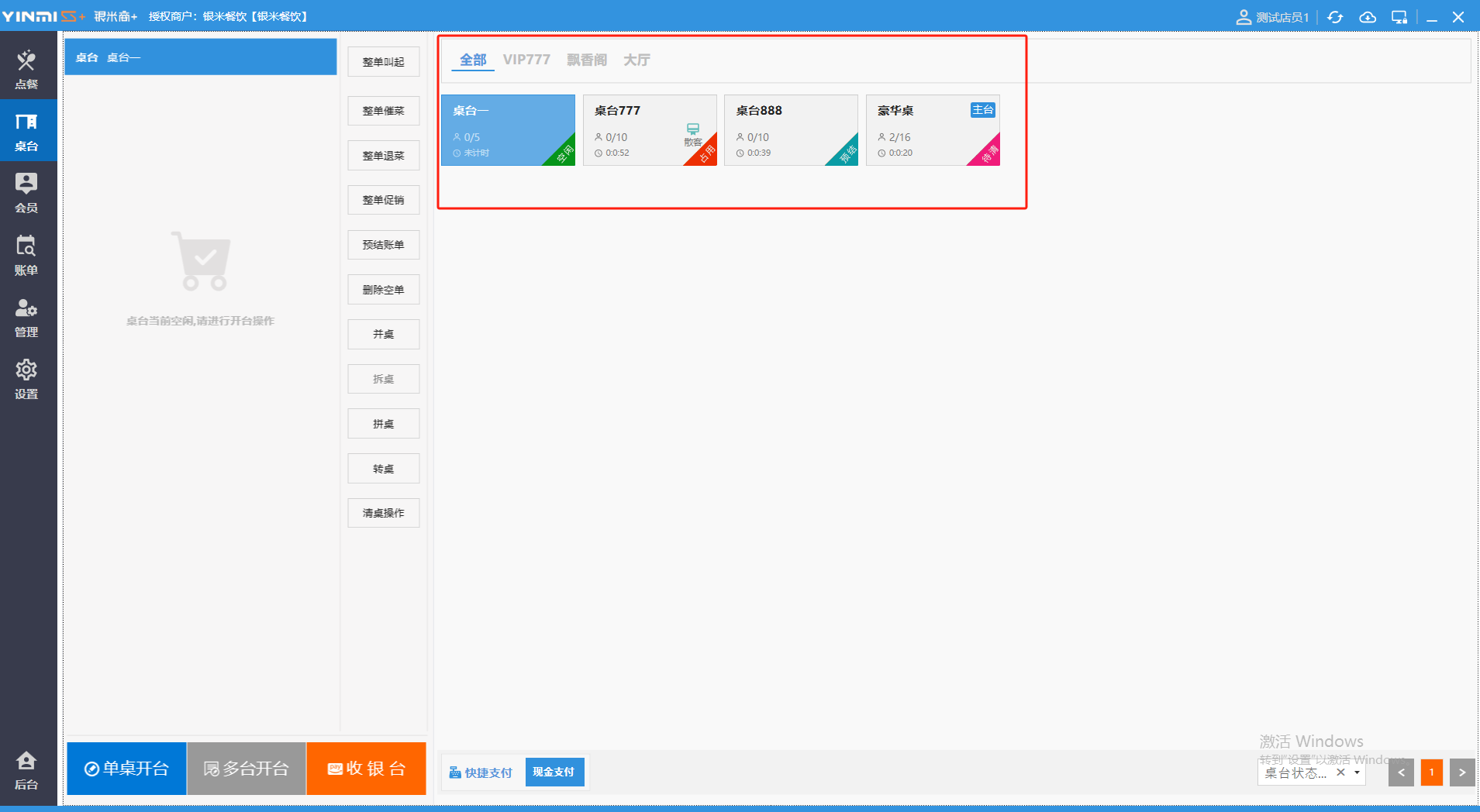Click the orange 收银台 cashier button
Screen dimensions: 1480x812
366,769
